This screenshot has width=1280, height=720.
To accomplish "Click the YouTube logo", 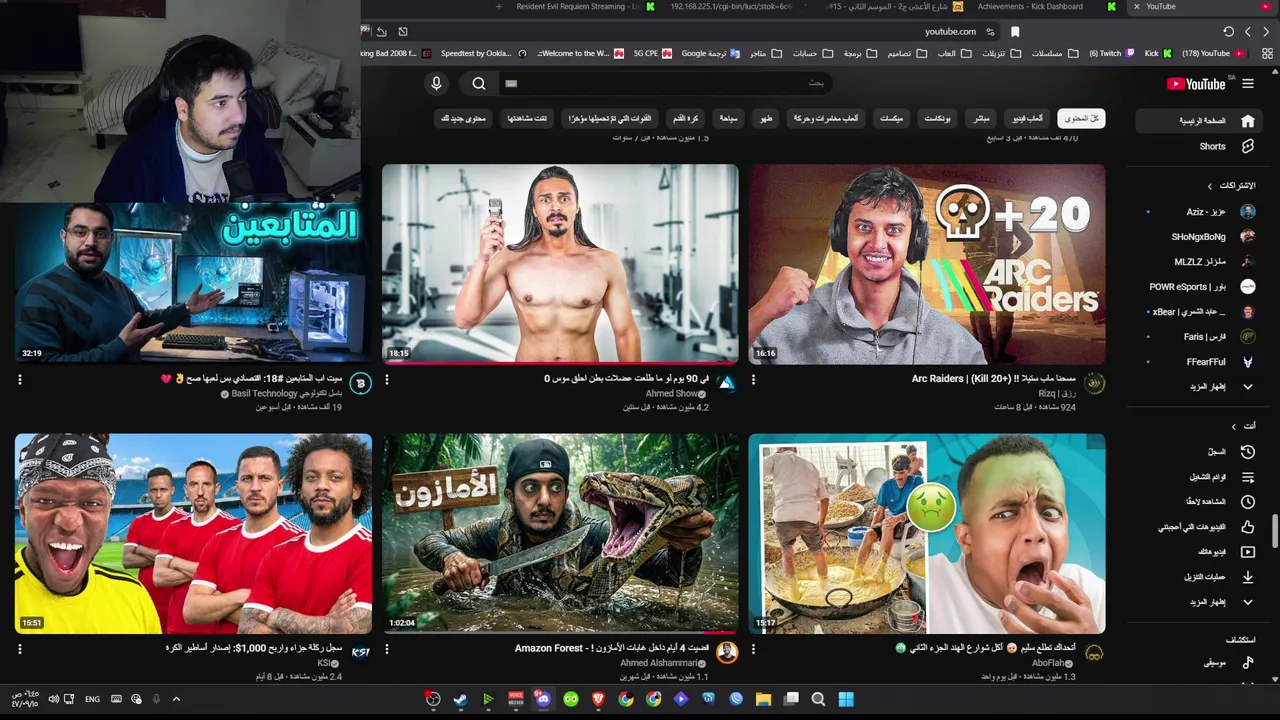I will (x=1195, y=84).
